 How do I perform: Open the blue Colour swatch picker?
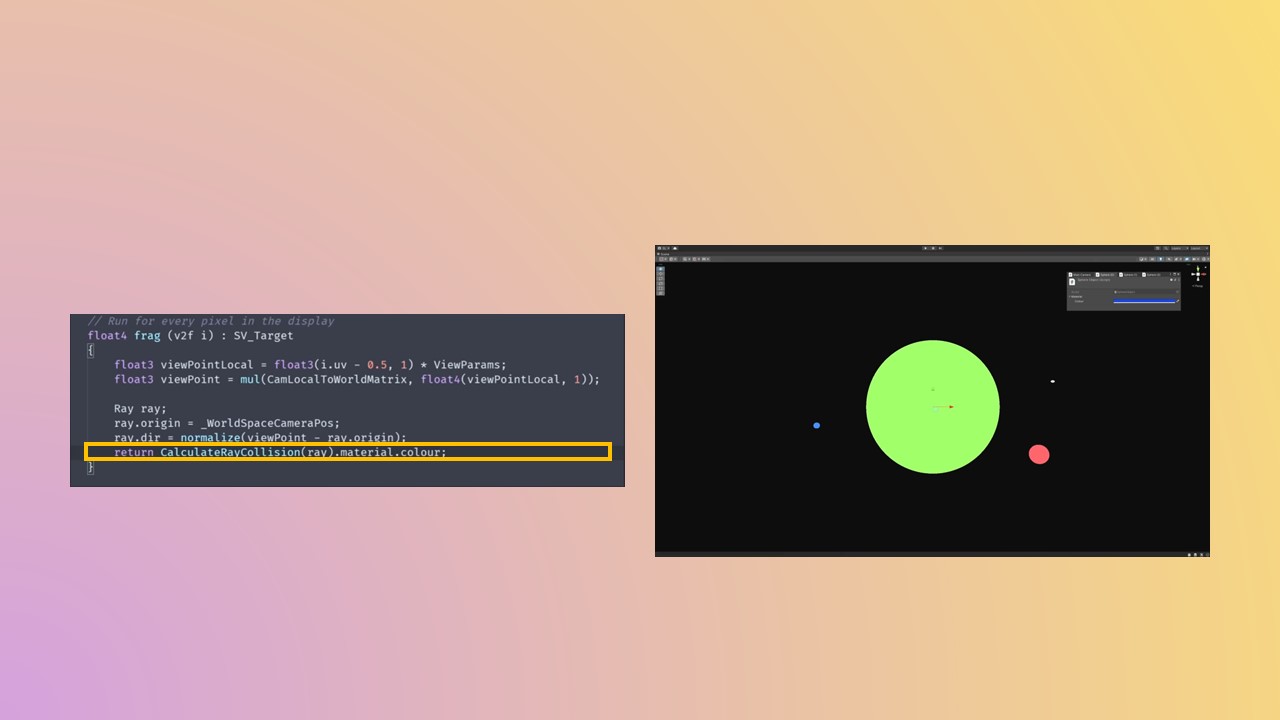pyautogui.click(x=1144, y=301)
